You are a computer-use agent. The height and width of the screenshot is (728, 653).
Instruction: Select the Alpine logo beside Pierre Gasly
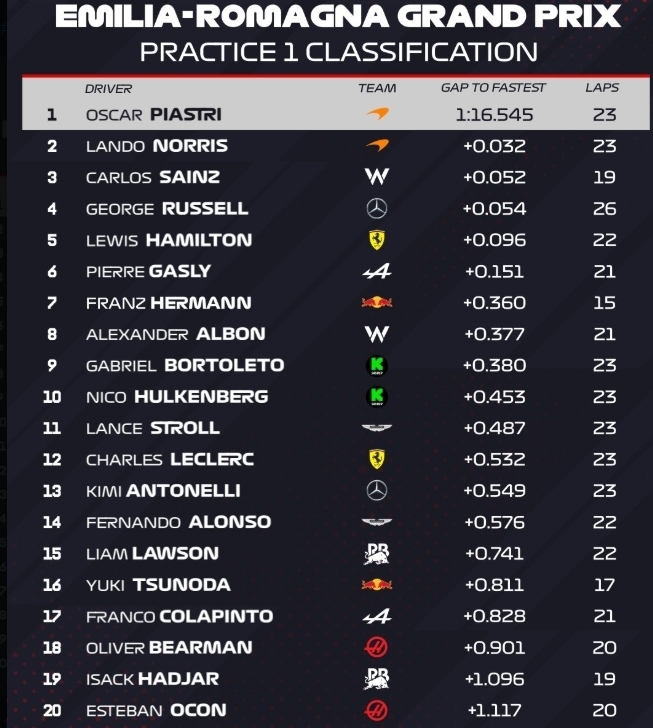click(377, 271)
